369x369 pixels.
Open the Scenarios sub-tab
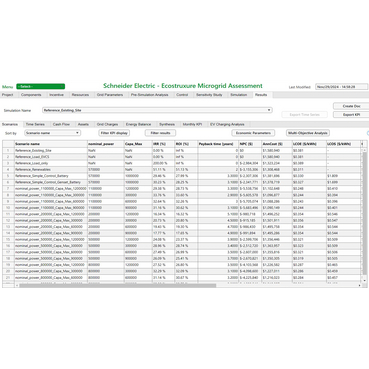tap(10, 124)
